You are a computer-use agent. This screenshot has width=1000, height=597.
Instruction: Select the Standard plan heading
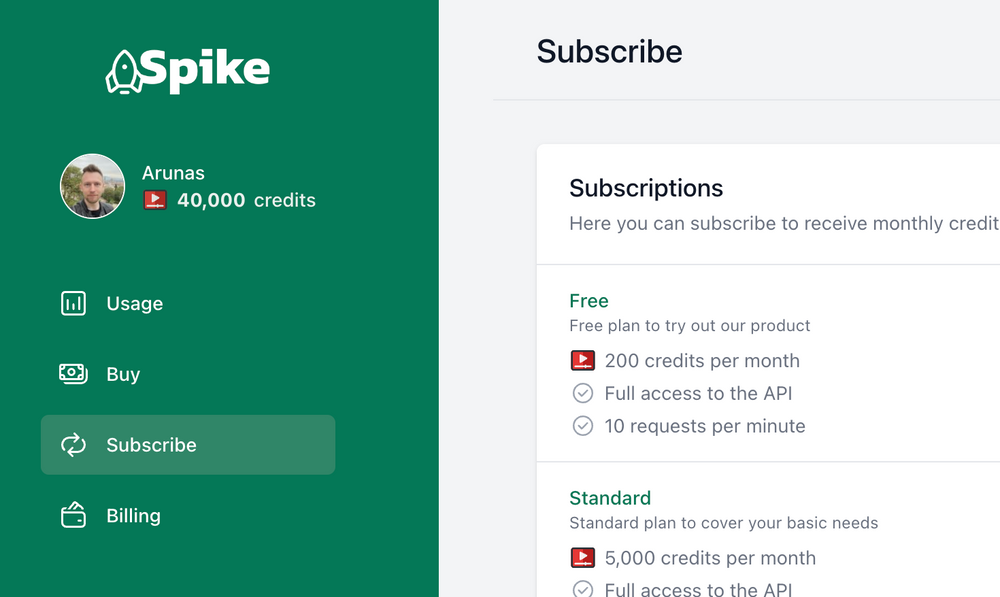pyautogui.click(x=610, y=498)
